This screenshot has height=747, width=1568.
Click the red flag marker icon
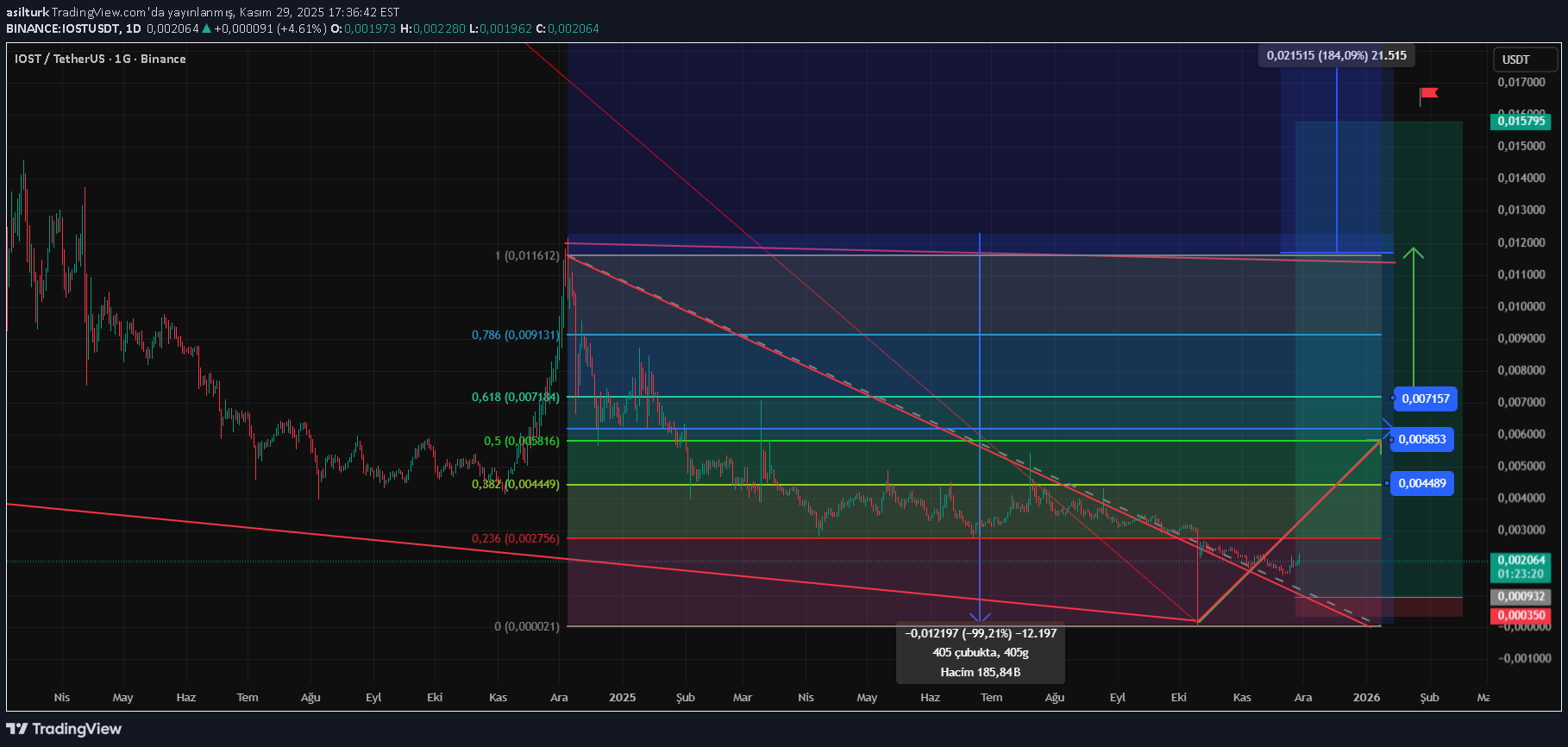tap(1428, 93)
